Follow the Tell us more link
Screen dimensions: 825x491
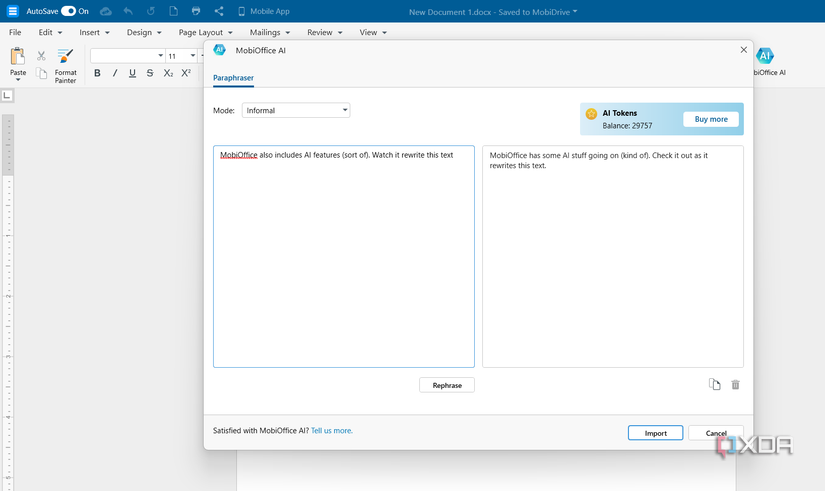(x=331, y=430)
